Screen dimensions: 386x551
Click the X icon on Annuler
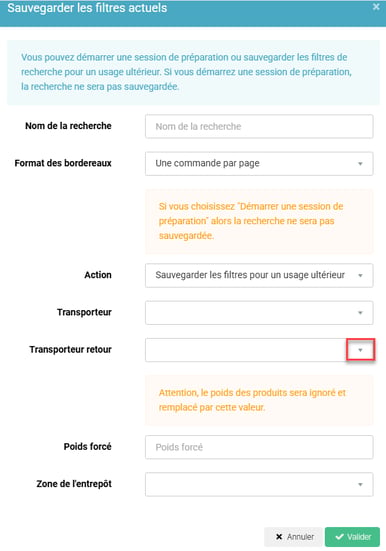(x=279, y=537)
